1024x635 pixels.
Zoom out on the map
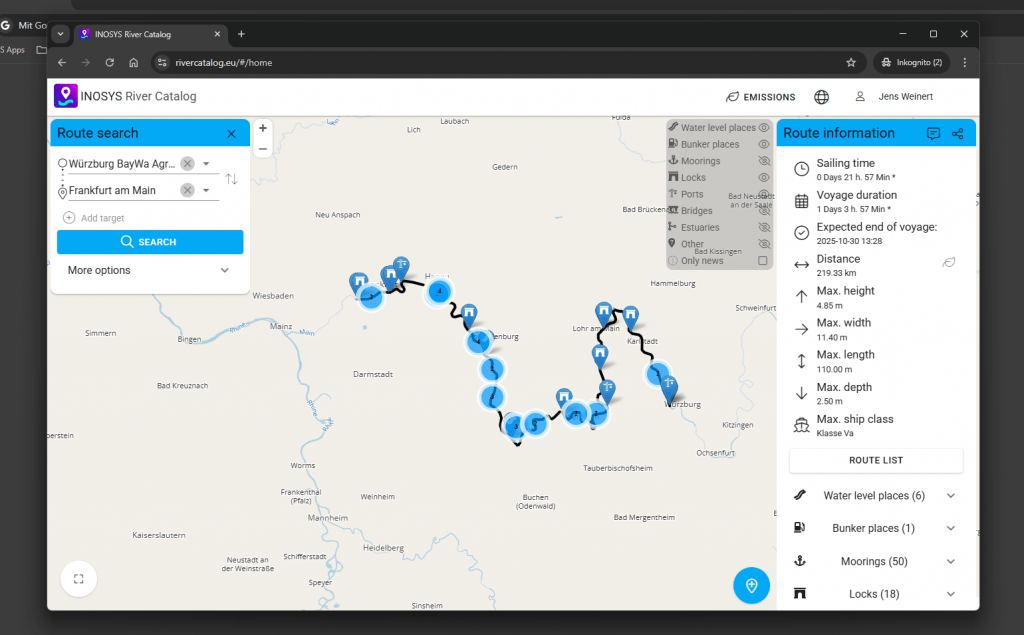[x=262, y=149]
